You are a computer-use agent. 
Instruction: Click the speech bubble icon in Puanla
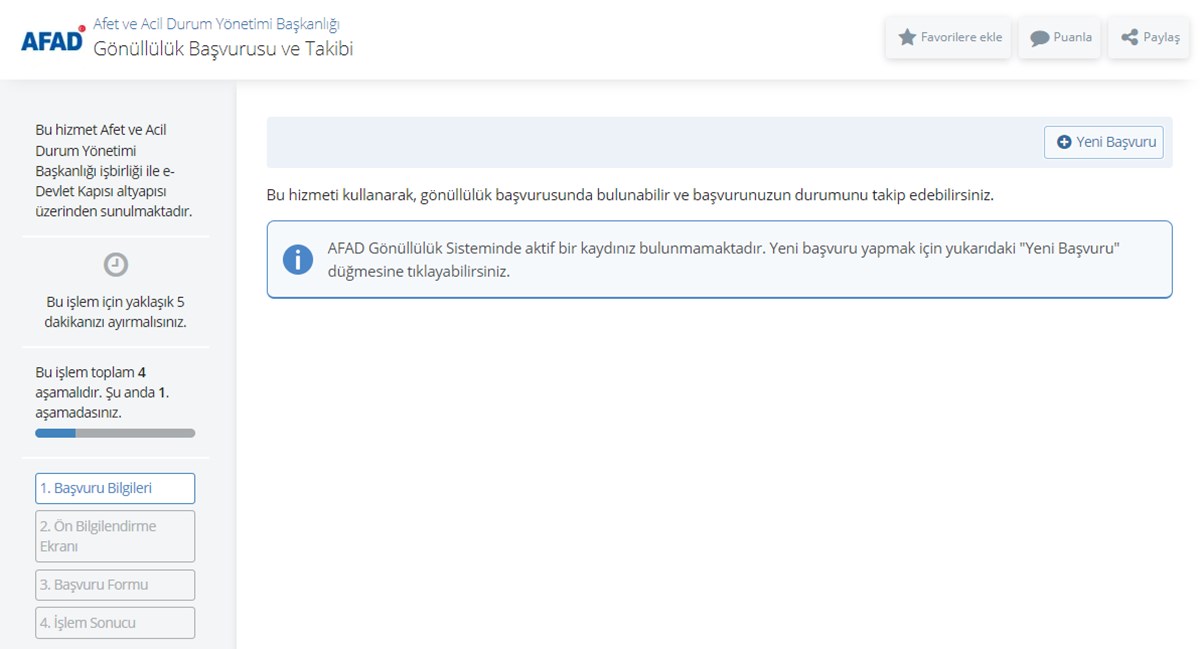point(1040,38)
